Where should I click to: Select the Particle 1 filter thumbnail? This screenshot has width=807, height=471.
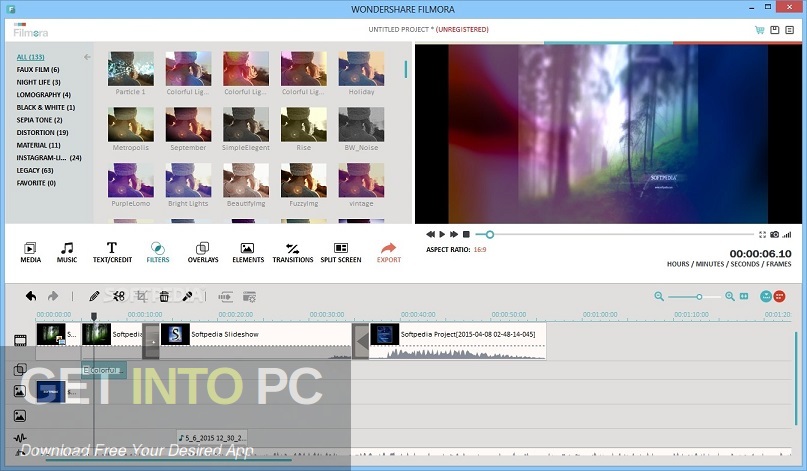(x=131, y=68)
